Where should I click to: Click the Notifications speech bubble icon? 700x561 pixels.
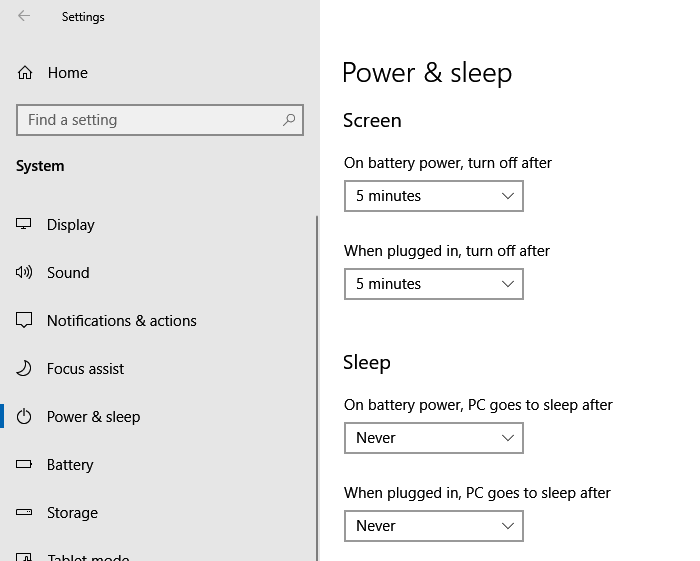point(24,320)
